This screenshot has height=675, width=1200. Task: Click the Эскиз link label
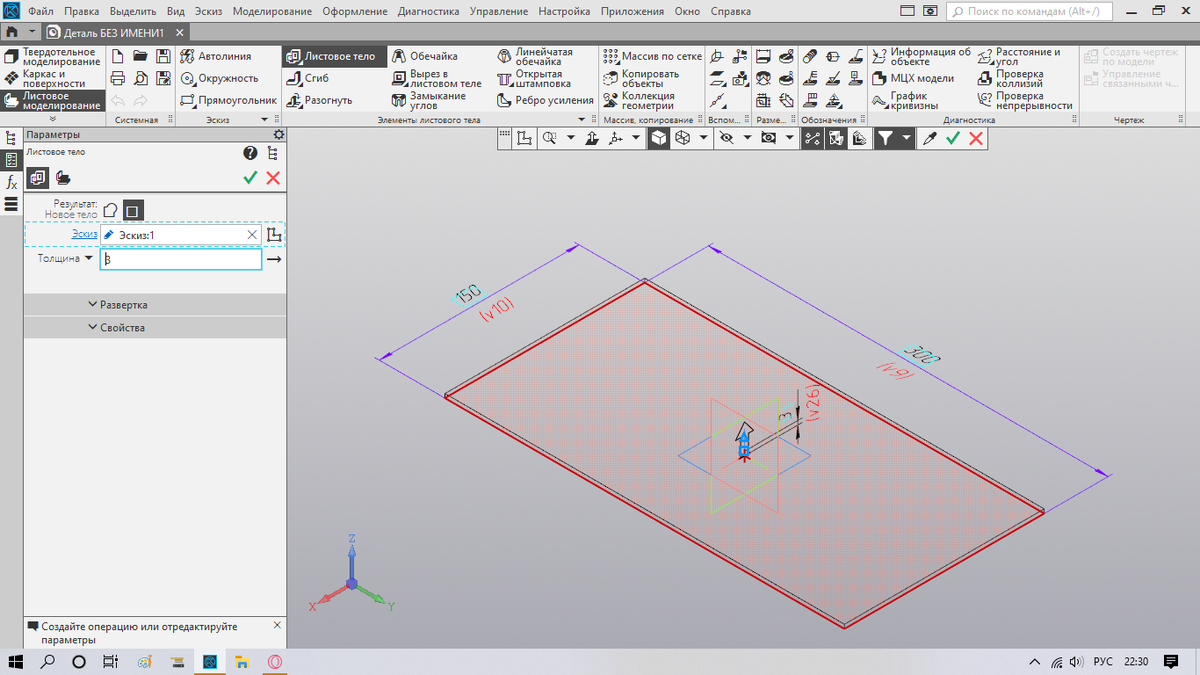[84, 234]
